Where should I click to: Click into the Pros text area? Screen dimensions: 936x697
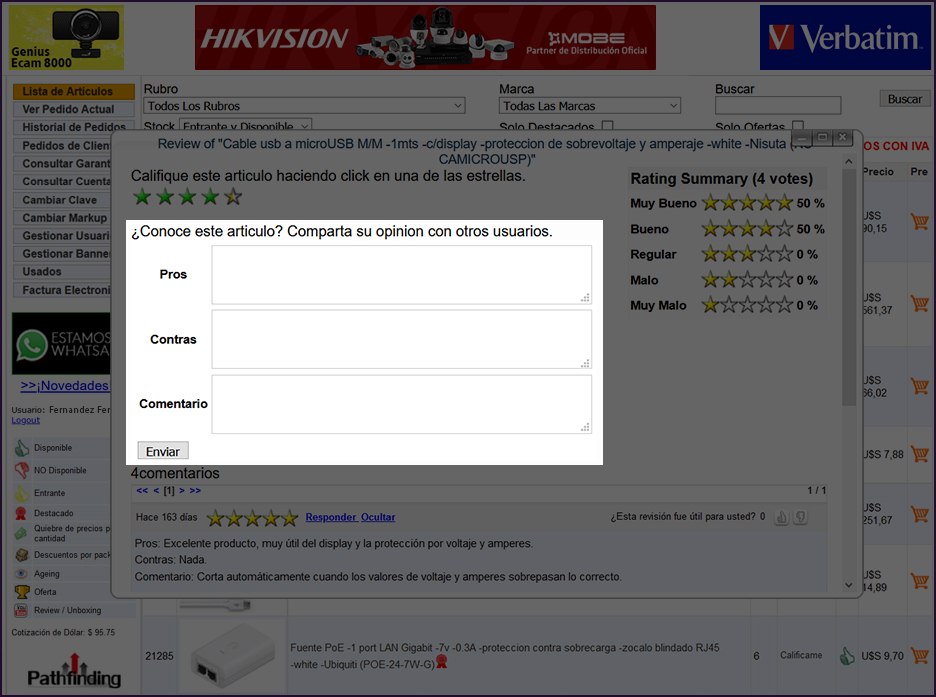point(401,274)
